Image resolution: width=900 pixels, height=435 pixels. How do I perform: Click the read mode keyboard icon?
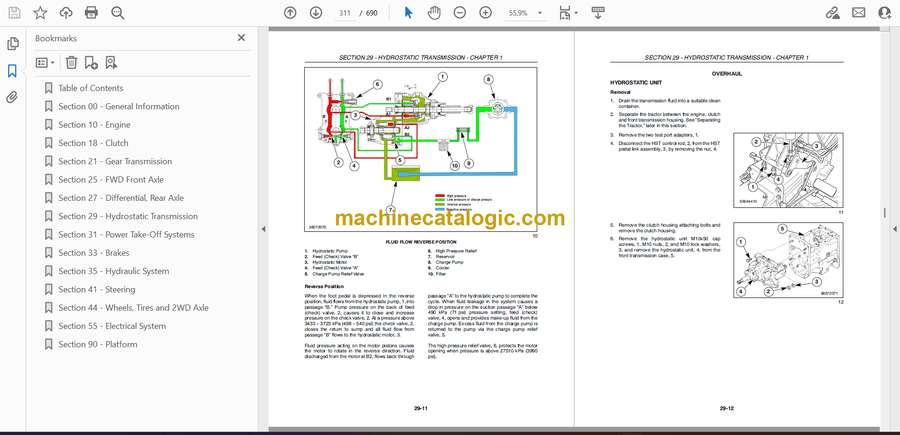pos(598,13)
